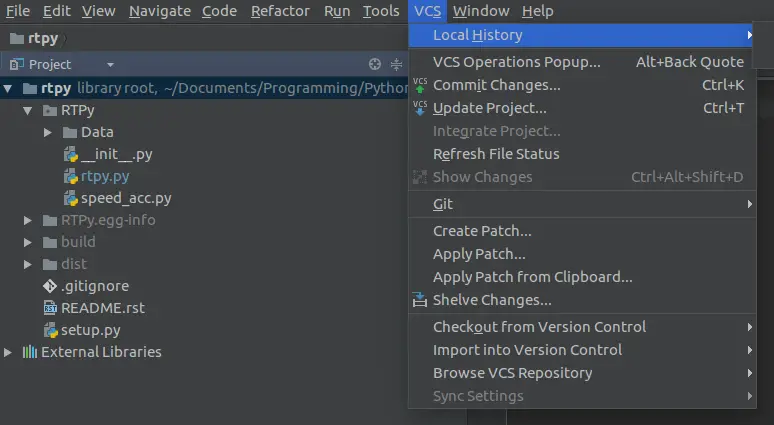Screen dimensions: 774x425
Task: Open the View menu
Action: coord(98,11)
